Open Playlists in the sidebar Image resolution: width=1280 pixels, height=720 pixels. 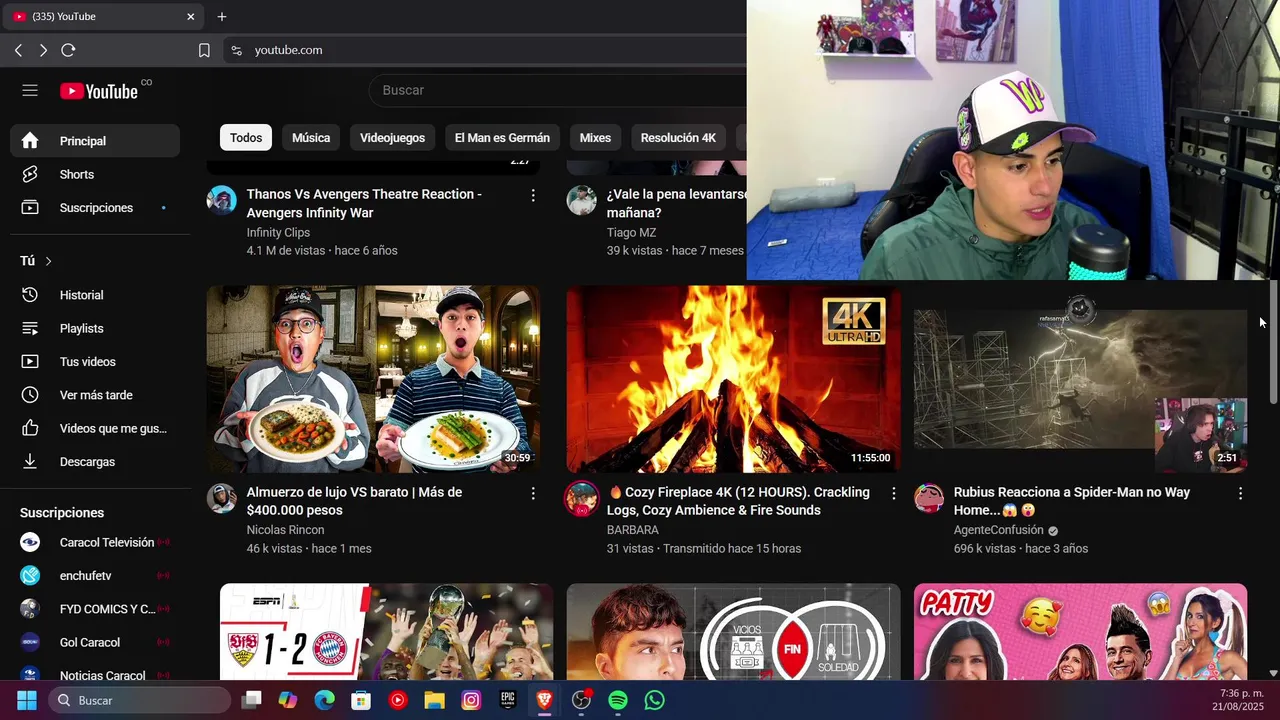click(x=95, y=328)
